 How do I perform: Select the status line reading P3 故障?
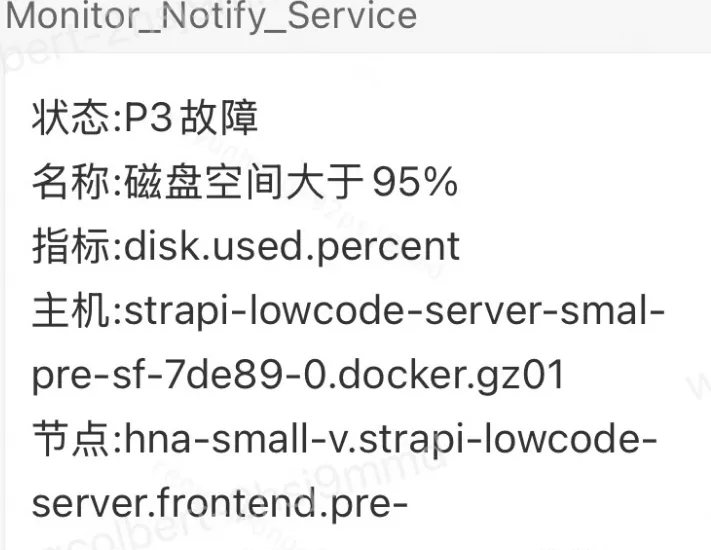146,119
